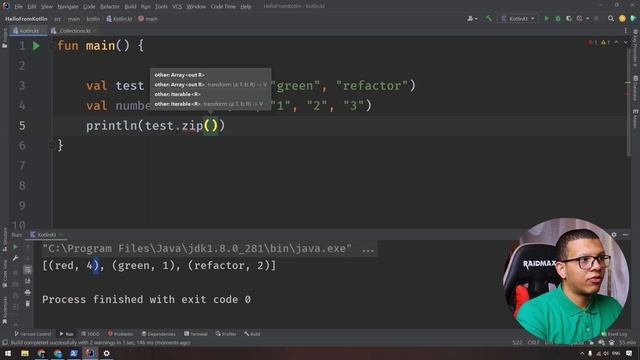Click the Stop button in the top toolbar
Viewport: 640px width, 360px height.
(596, 18)
